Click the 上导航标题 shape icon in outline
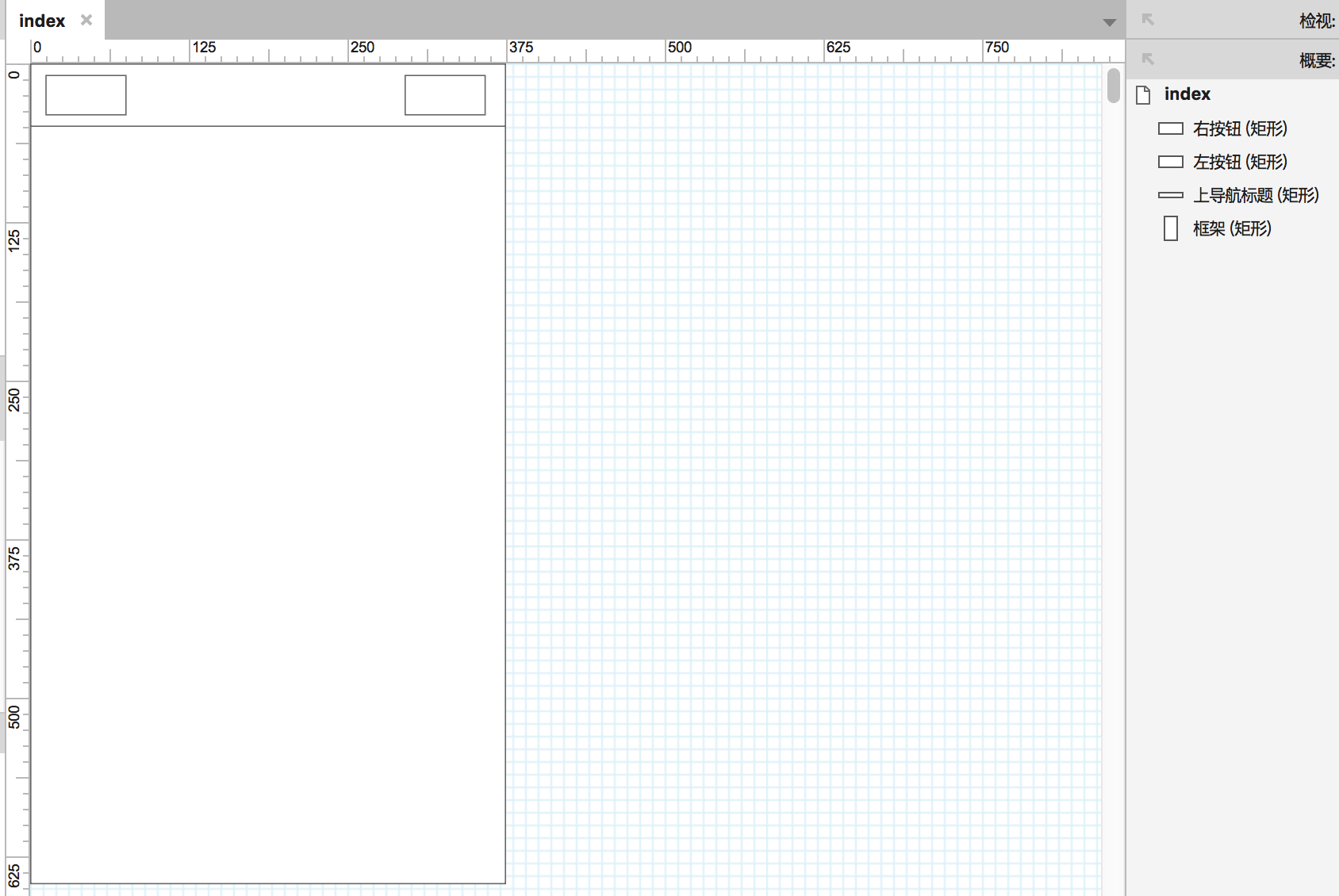Screen dimensions: 1339x896 (x=1171, y=195)
